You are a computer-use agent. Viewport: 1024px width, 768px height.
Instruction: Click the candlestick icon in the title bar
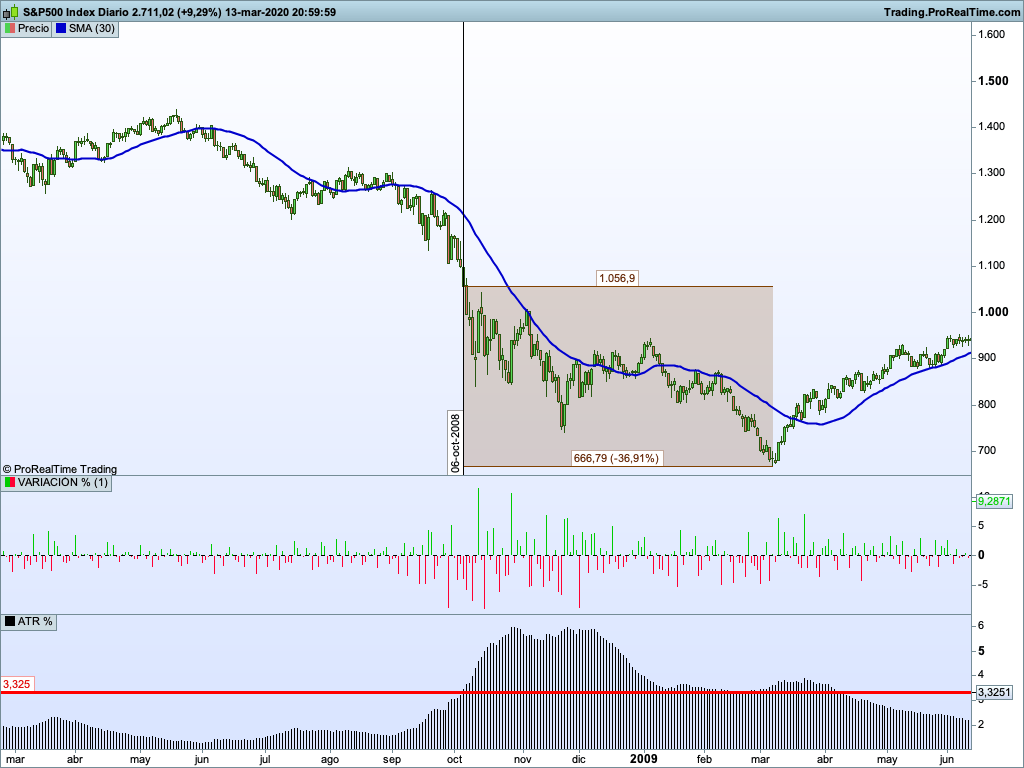[x=12, y=11]
